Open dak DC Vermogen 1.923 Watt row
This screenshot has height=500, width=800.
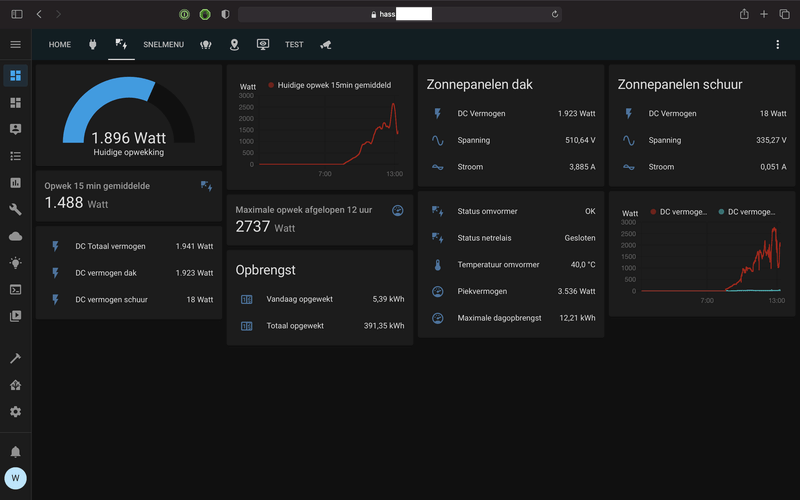511,113
